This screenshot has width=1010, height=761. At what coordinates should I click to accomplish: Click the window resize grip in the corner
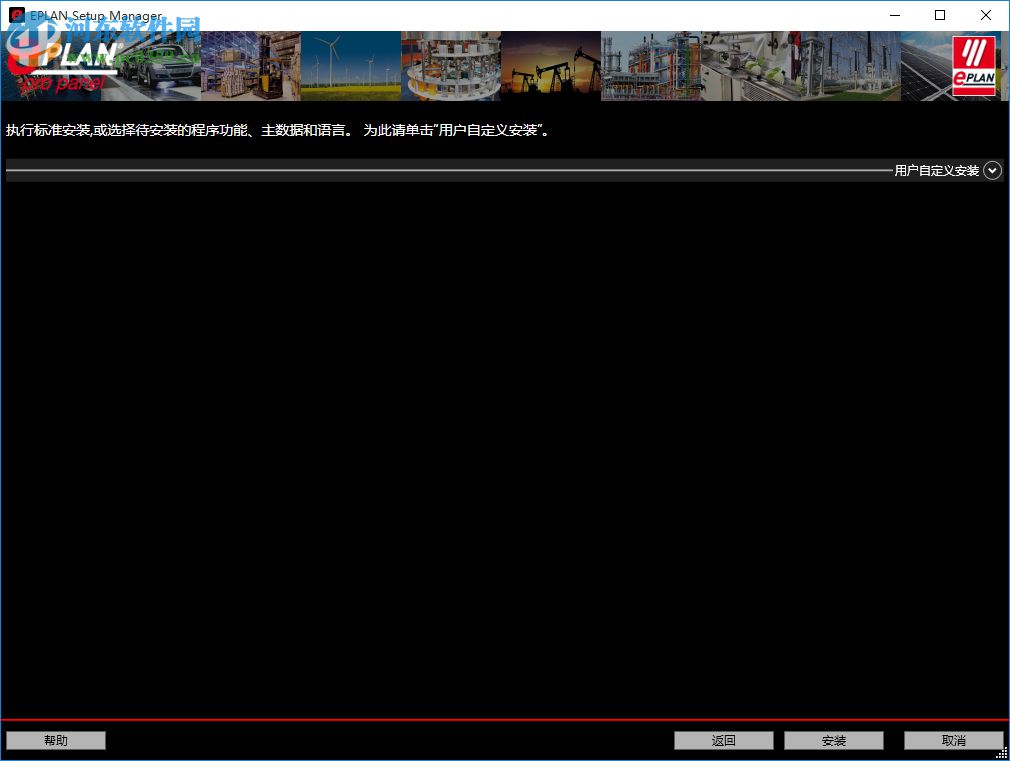1002,753
